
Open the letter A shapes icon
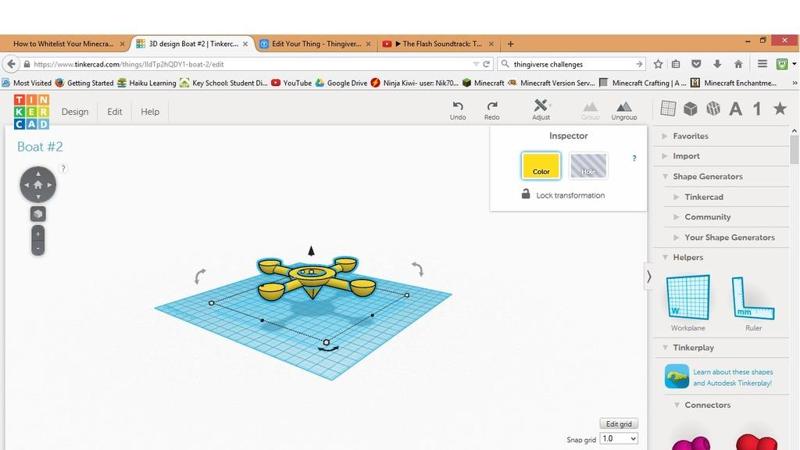[735, 109]
